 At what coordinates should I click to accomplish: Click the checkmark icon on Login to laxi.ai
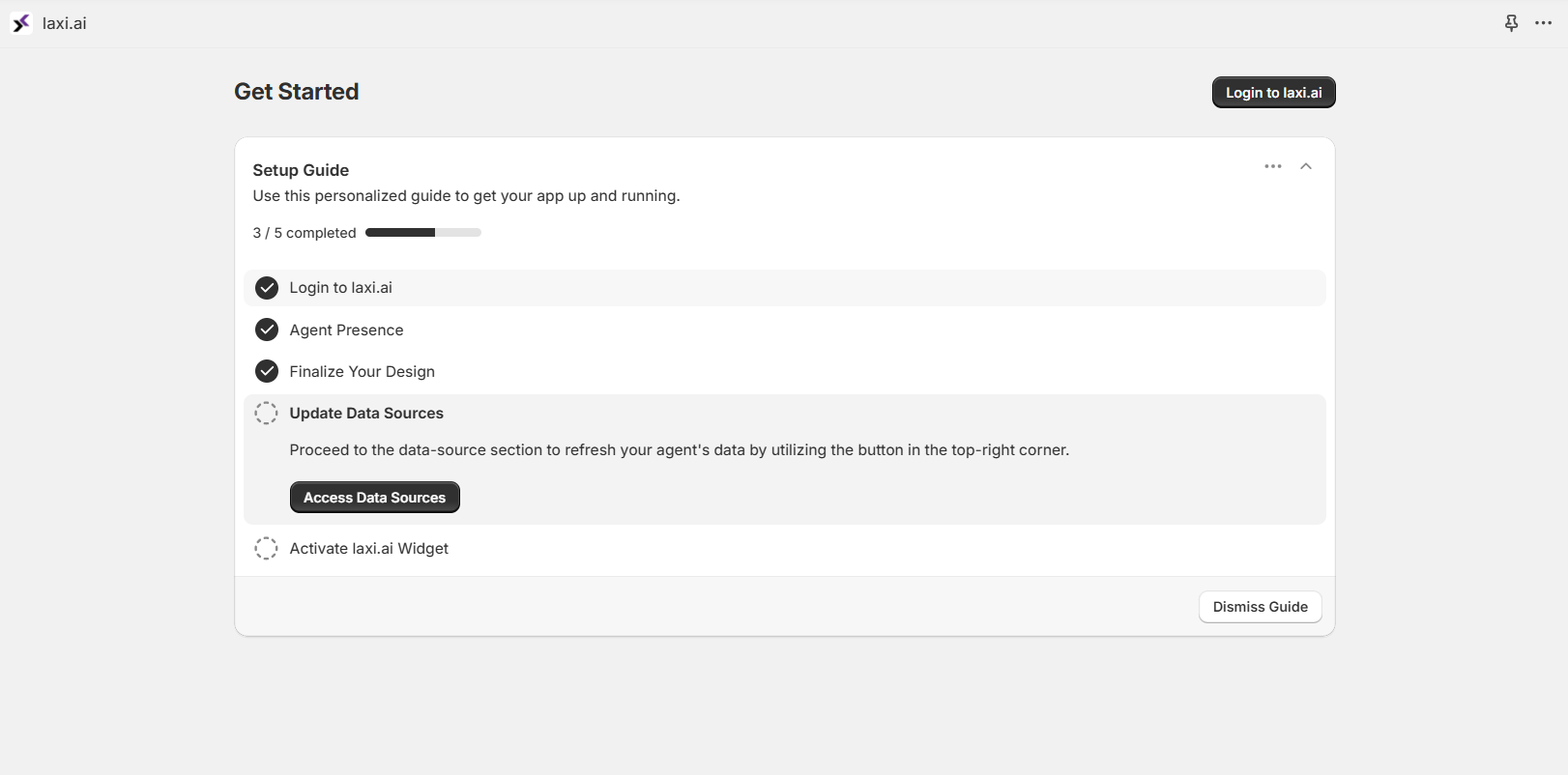point(266,287)
